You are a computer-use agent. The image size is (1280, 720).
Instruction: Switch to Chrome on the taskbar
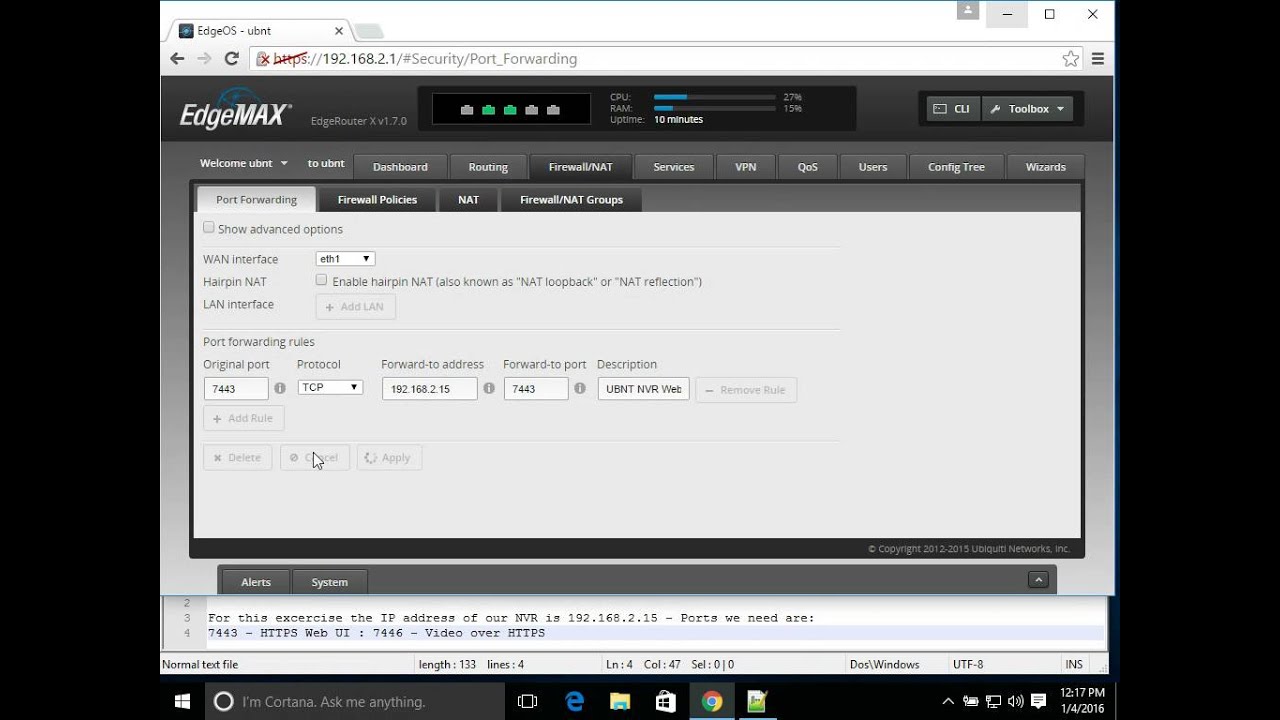(x=712, y=701)
